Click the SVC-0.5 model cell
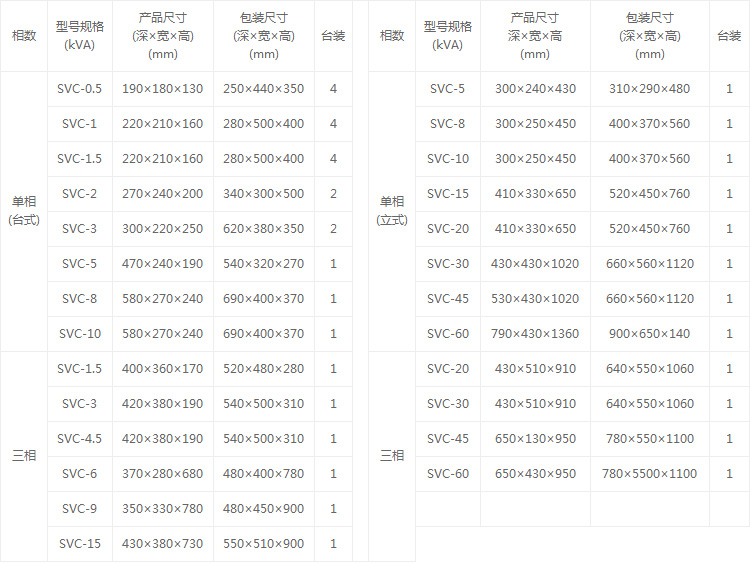 click(x=79, y=89)
